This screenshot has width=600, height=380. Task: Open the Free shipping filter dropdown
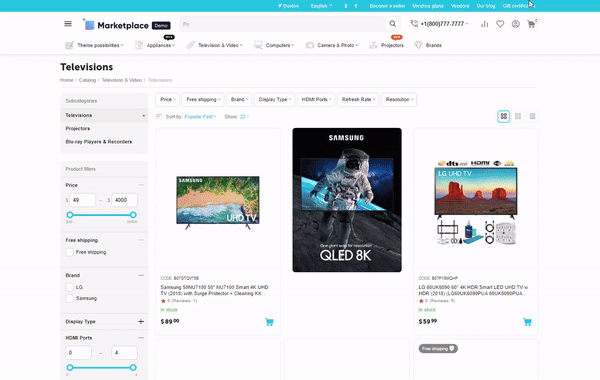tap(203, 99)
